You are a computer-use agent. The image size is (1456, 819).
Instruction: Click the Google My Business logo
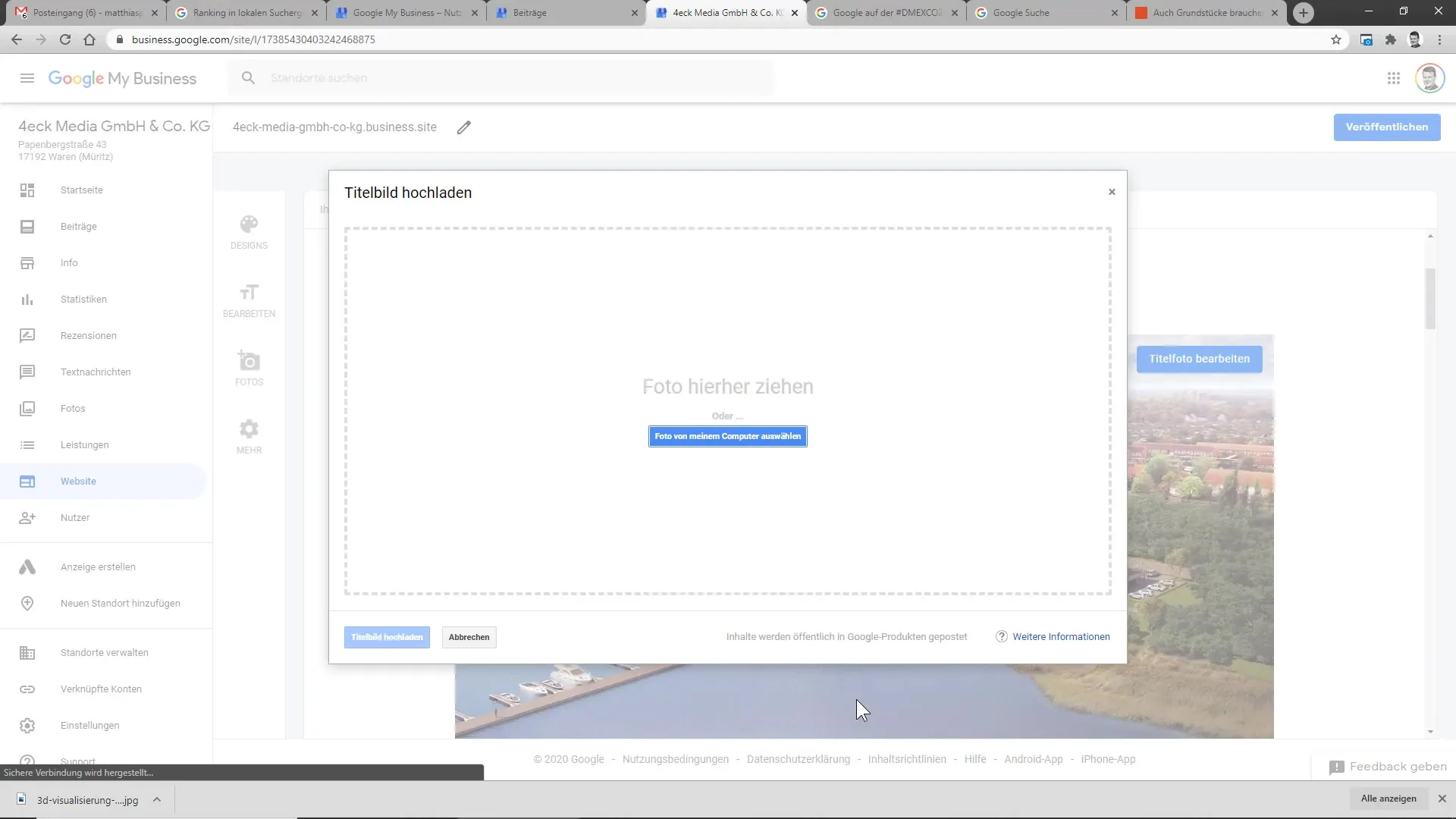tap(122, 78)
